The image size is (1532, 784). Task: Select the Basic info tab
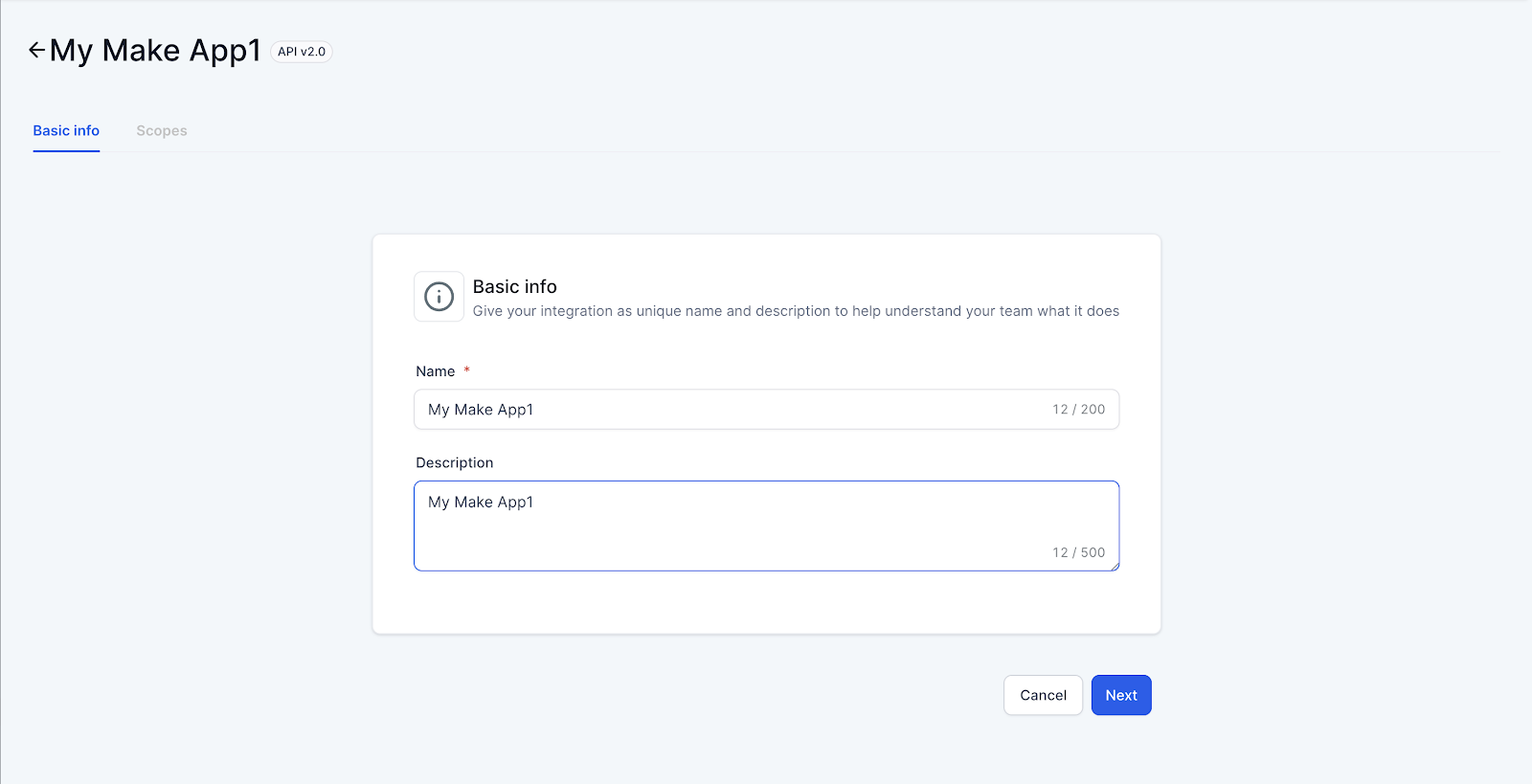(66, 131)
